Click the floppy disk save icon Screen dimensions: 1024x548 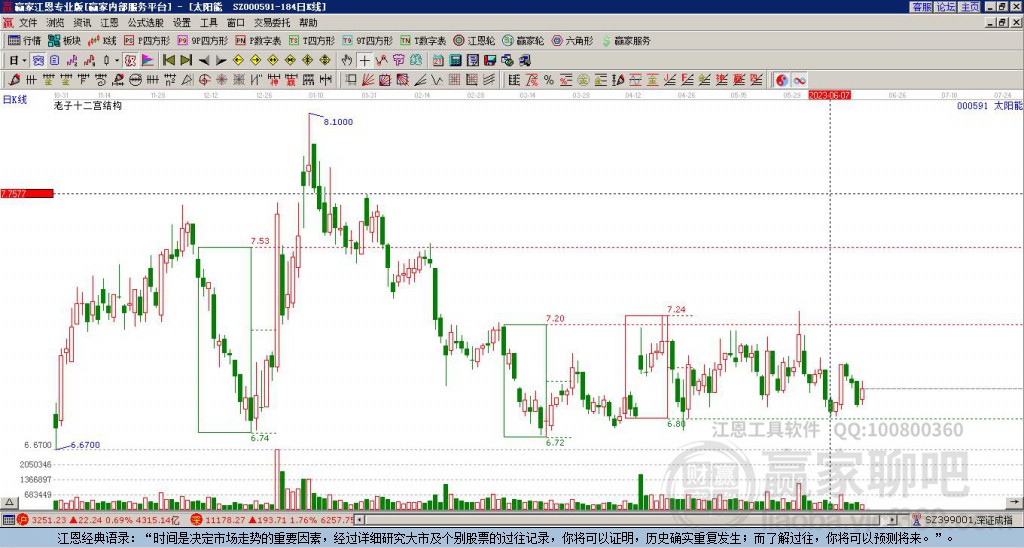[x=490, y=61]
